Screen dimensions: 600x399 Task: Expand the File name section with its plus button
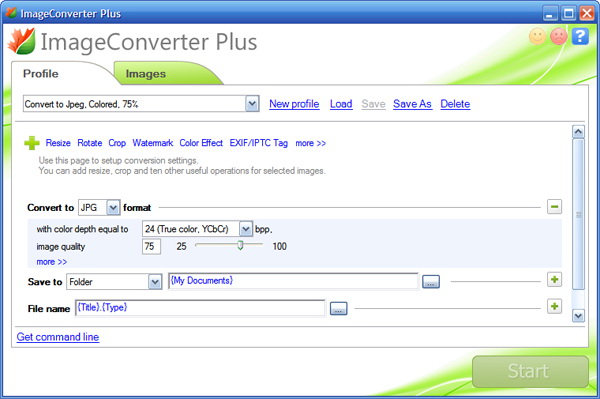(x=554, y=306)
